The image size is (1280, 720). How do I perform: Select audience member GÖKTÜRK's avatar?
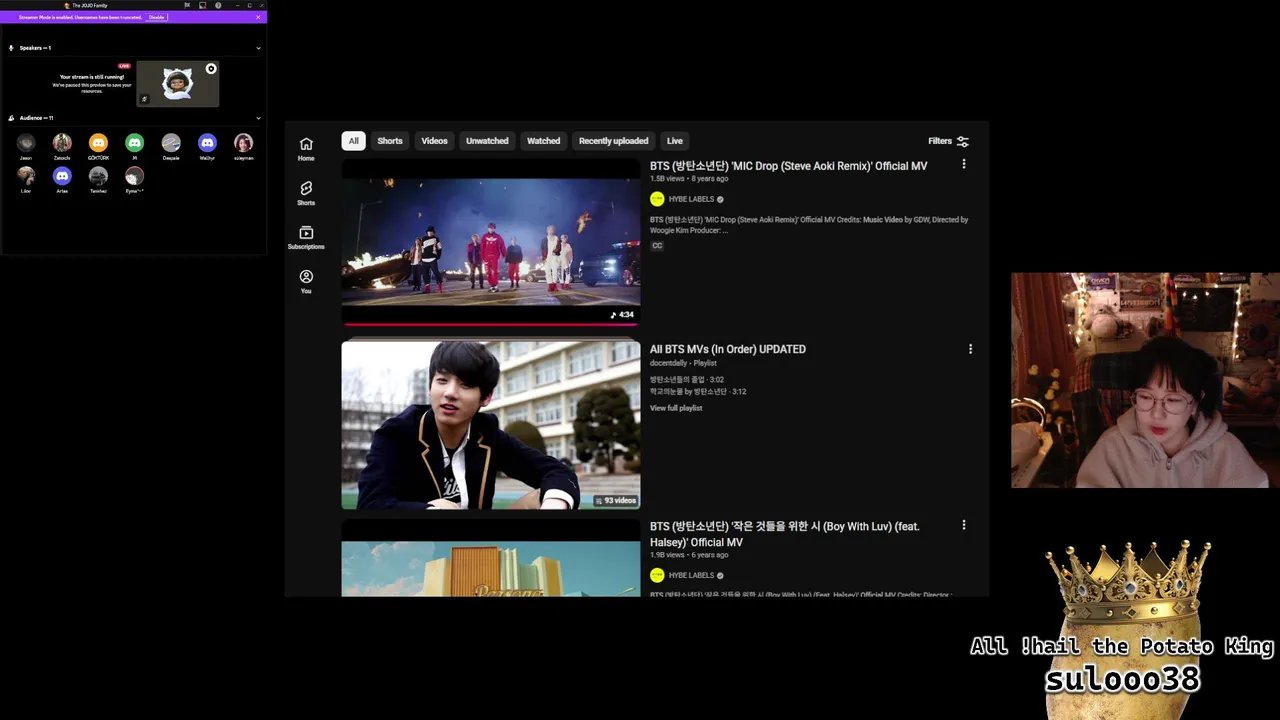click(x=98, y=143)
